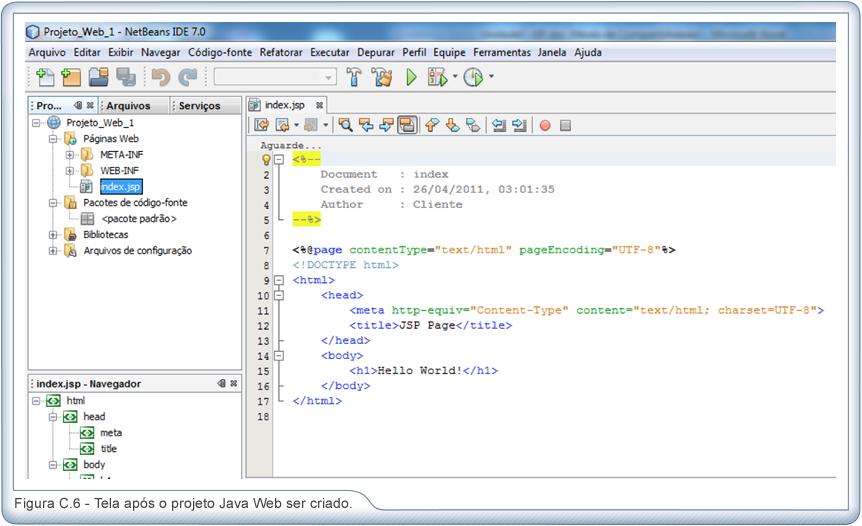Click Next Bookmark icon
This screenshot has width=862, height=526.
tap(452, 125)
